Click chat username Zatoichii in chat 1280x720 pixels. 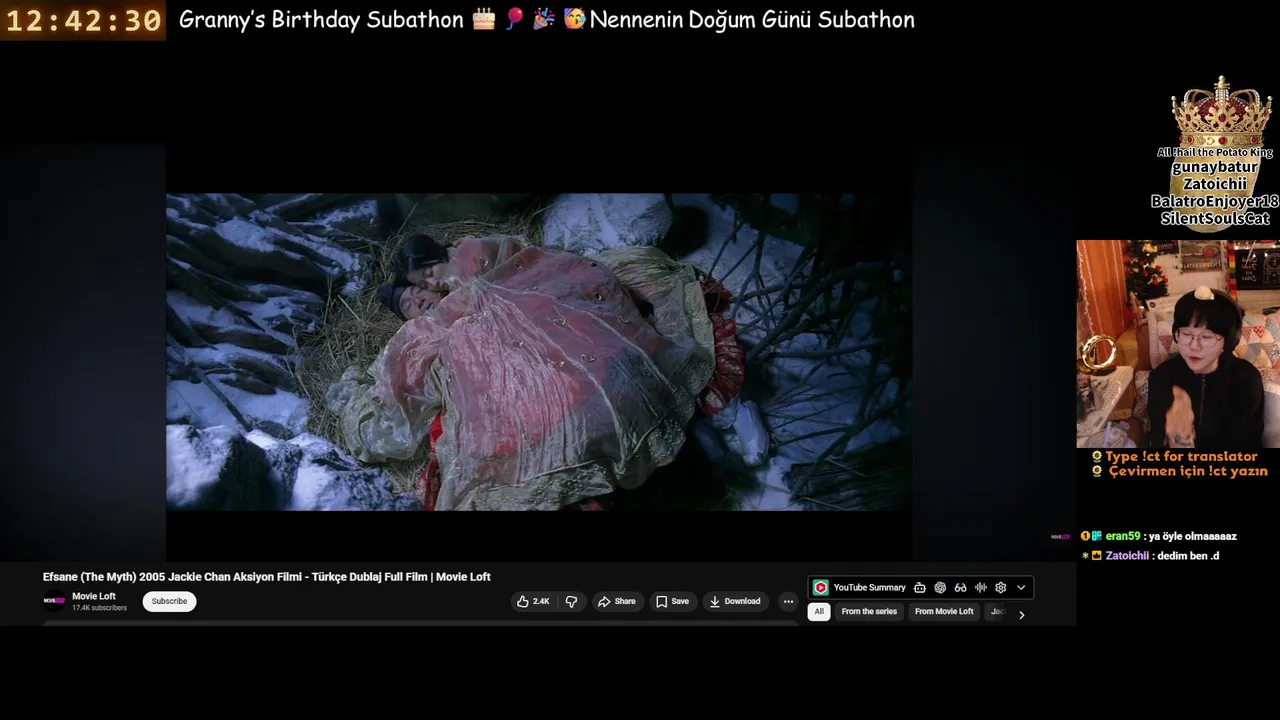1126,556
